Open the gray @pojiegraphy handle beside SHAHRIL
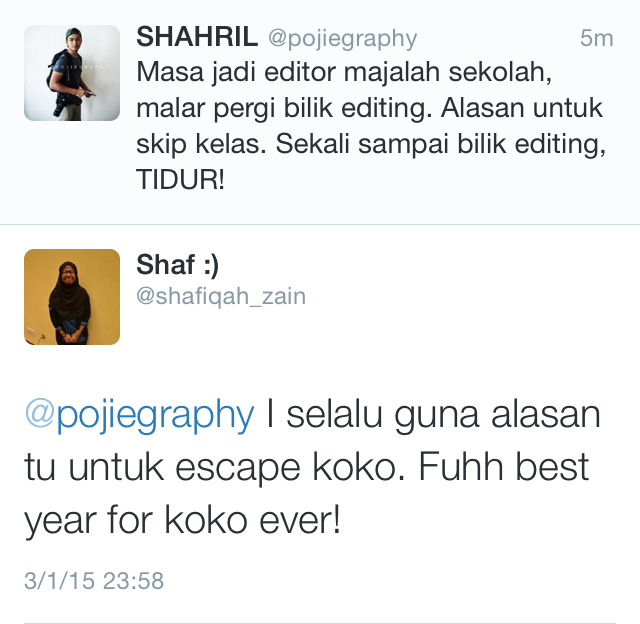640x624 pixels. coord(342,39)
